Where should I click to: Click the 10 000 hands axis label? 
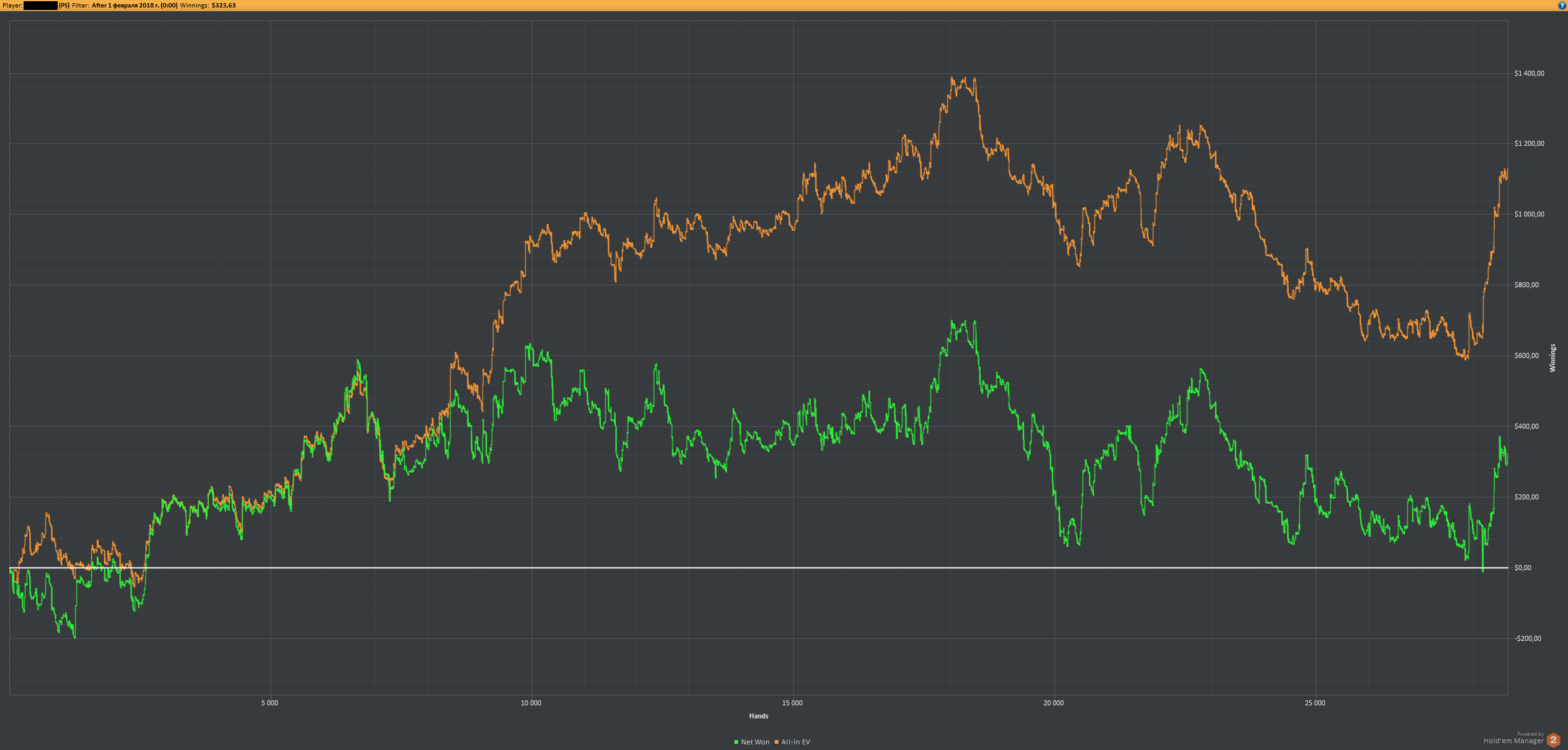pyautogui.click(x=531, y=703)
